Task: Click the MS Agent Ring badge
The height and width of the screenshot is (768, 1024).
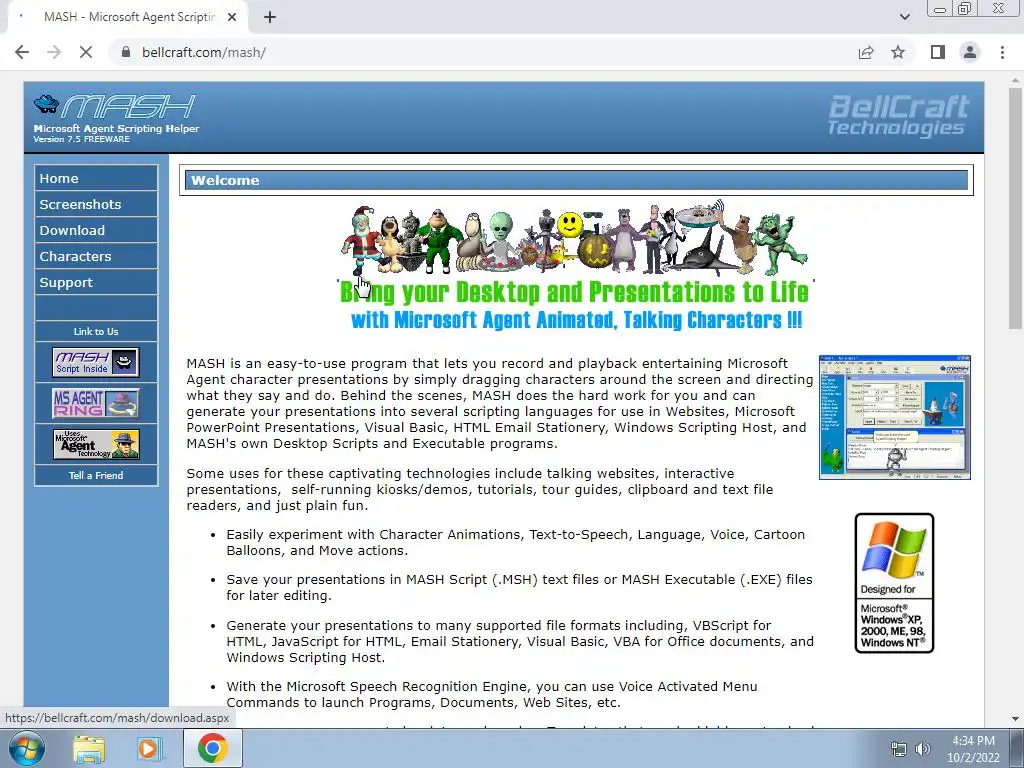Action: pos(96,404)
